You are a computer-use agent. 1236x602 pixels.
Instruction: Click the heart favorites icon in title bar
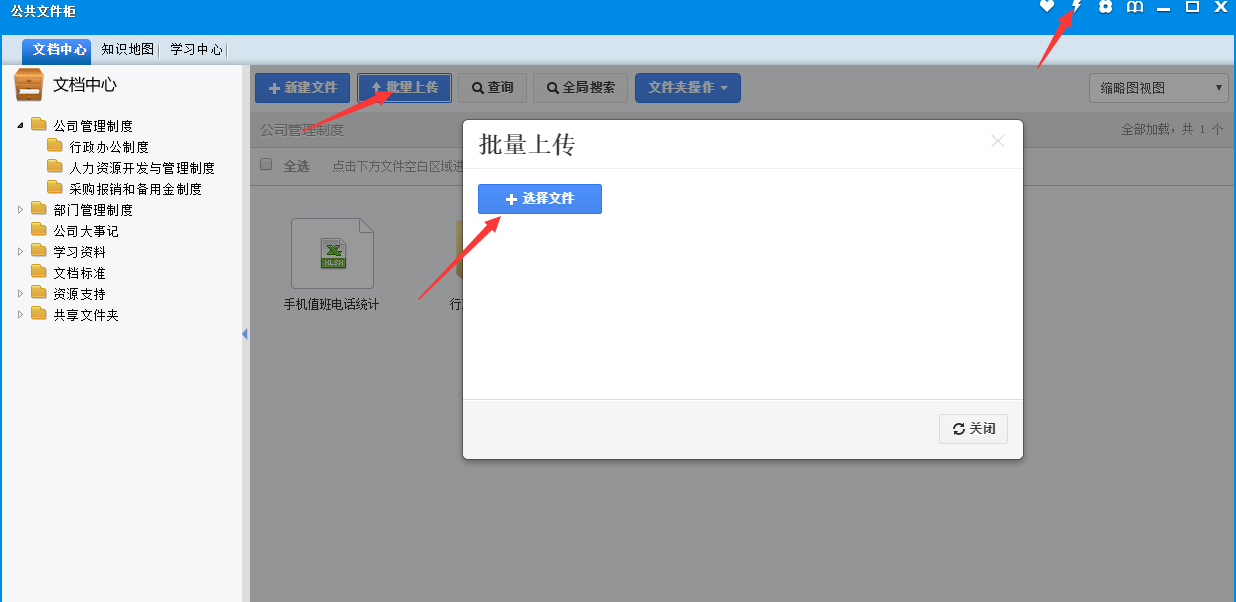pyautogui.click(x=1047, y=7)
